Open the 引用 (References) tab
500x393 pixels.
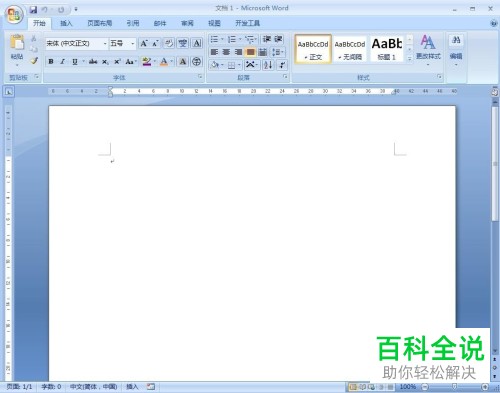tap(133, 23)
